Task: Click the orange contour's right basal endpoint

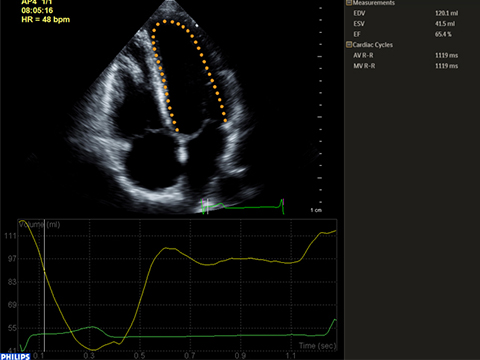Action: coord(225,120)
